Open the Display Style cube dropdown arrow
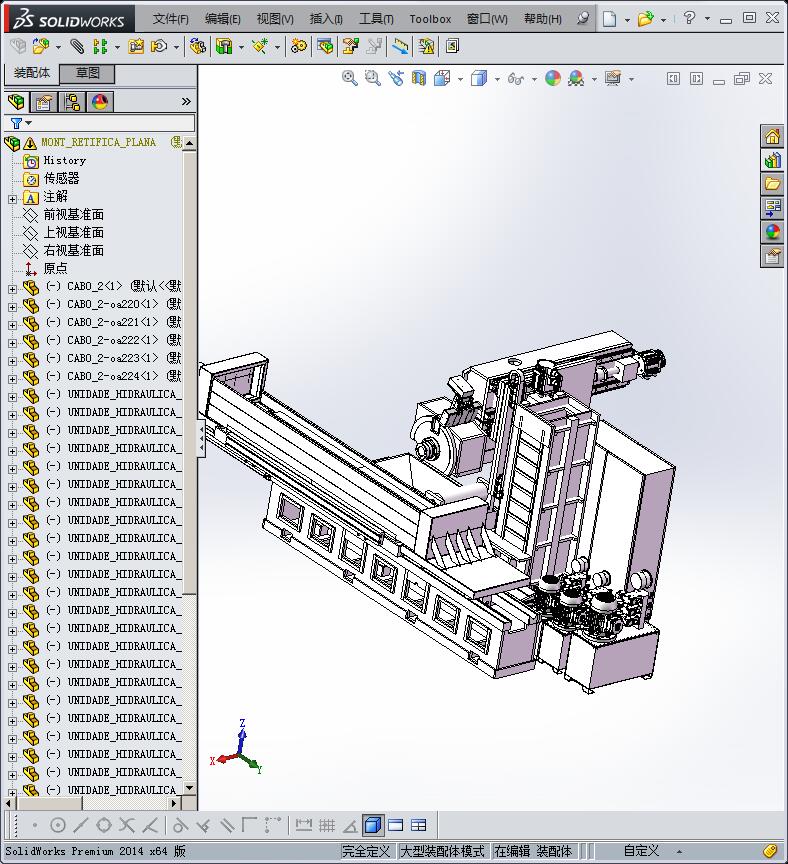The height and width of the screenshot is (864, 788). (497, 79)
